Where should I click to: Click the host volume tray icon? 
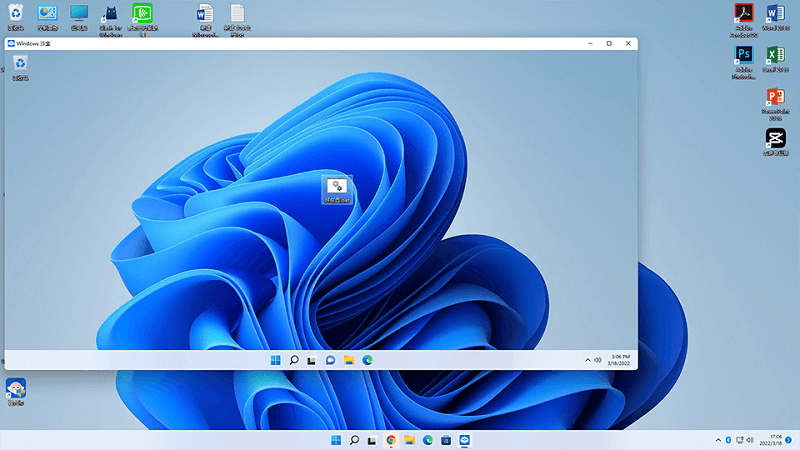click(x=749, y=440)
